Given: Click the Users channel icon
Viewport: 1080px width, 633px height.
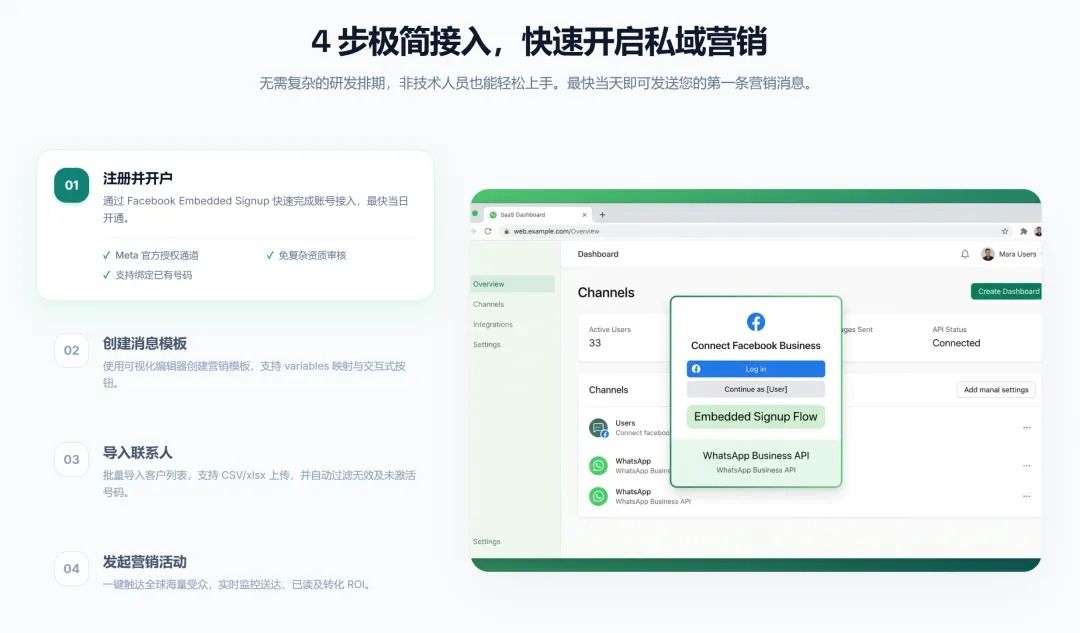Looking at the screenshot, I should (x=599, y=428).
